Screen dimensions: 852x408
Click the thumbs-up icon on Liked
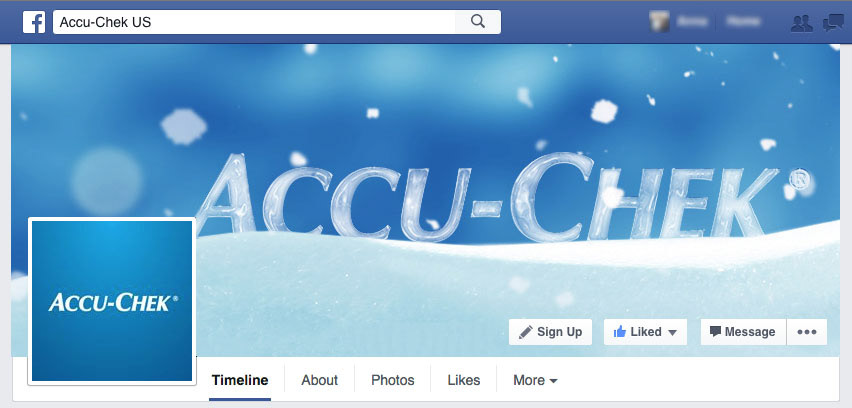tap(619, 332)
